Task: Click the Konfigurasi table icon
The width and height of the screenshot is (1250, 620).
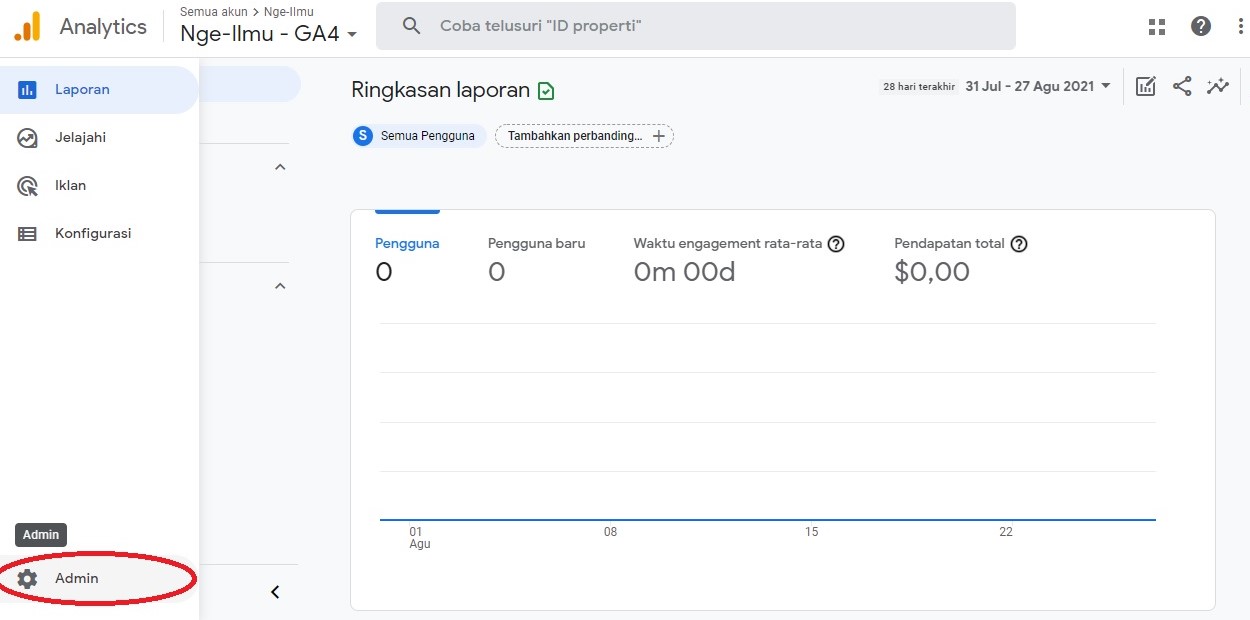Action: pyautogui.click(x=27, y=234)
